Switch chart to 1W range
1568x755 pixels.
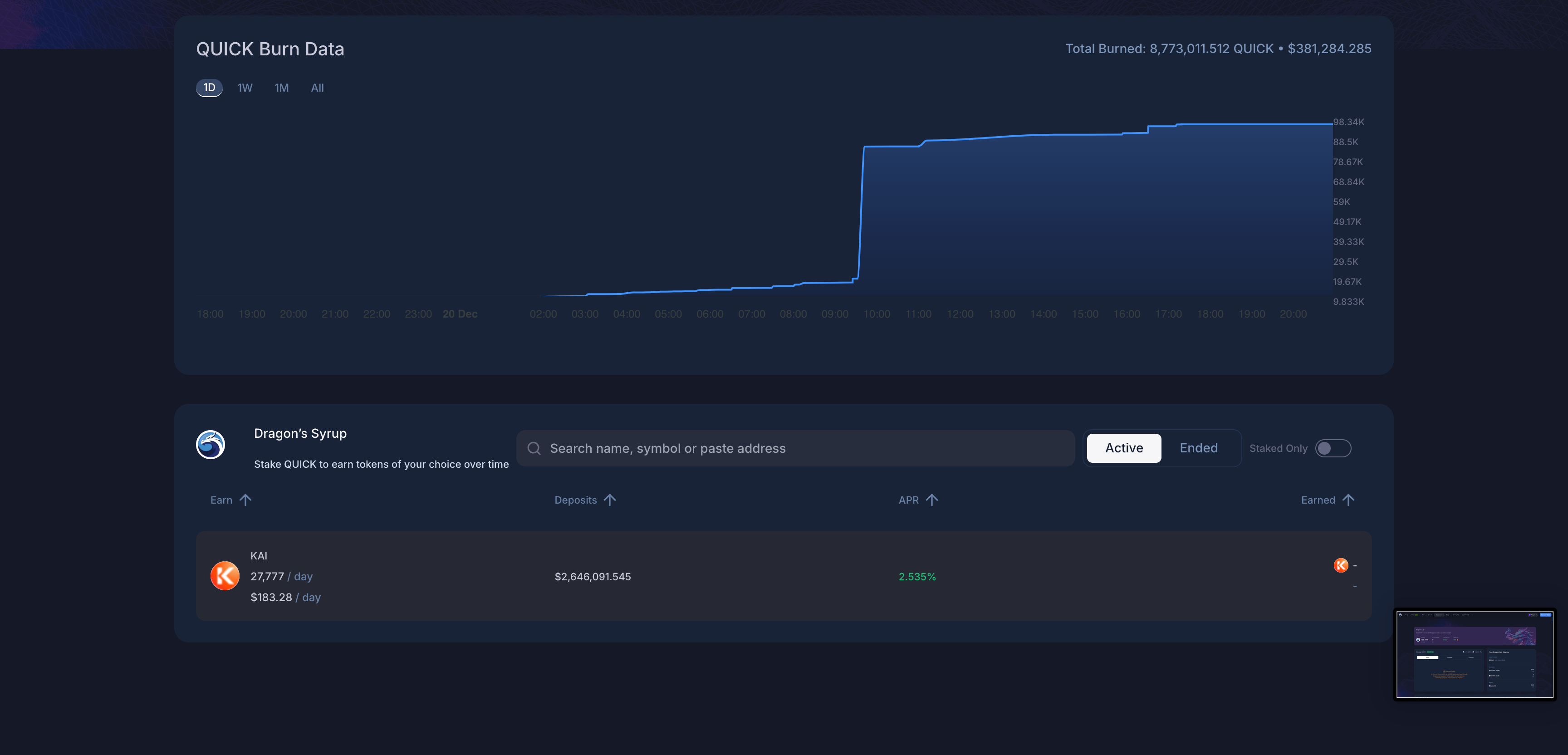tap(245, 88)
